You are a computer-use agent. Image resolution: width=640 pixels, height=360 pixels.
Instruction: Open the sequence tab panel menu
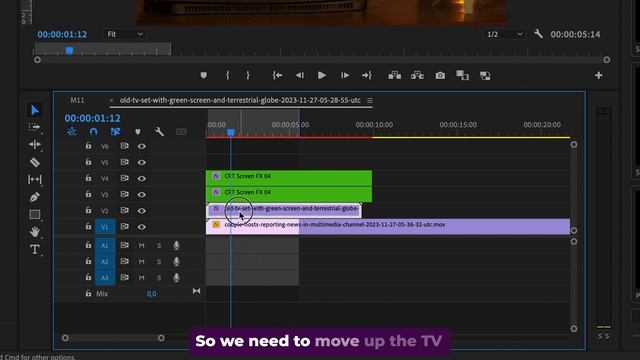click(x=369, y=100)
